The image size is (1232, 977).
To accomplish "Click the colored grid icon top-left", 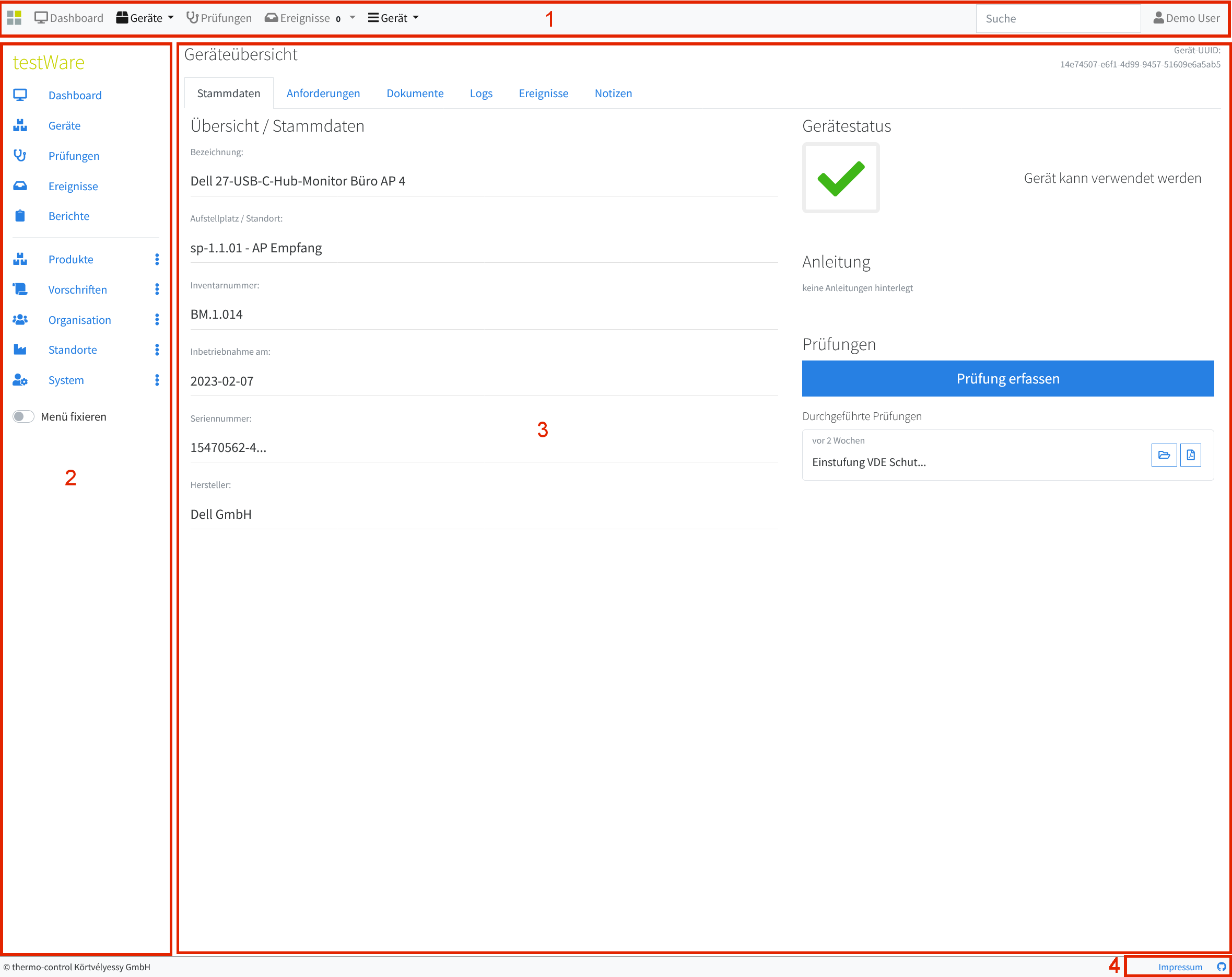I will tap(14, 18).
